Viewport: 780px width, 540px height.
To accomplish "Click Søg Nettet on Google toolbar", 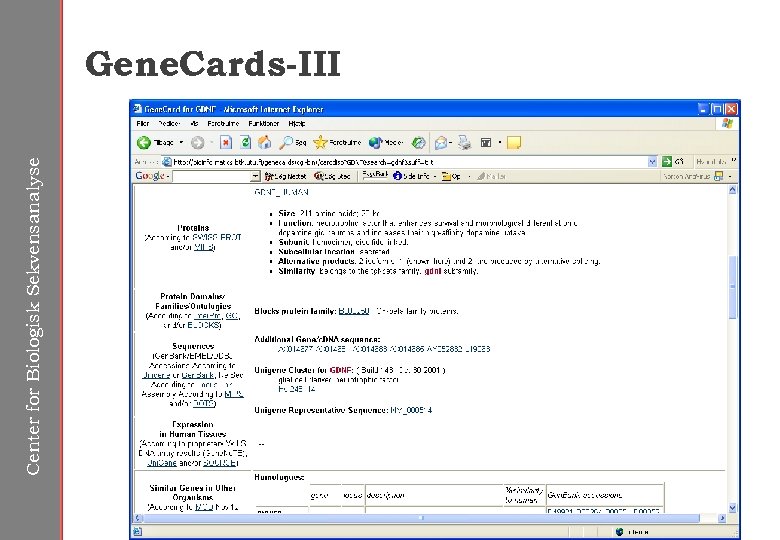I will click(x=285, y=176).
